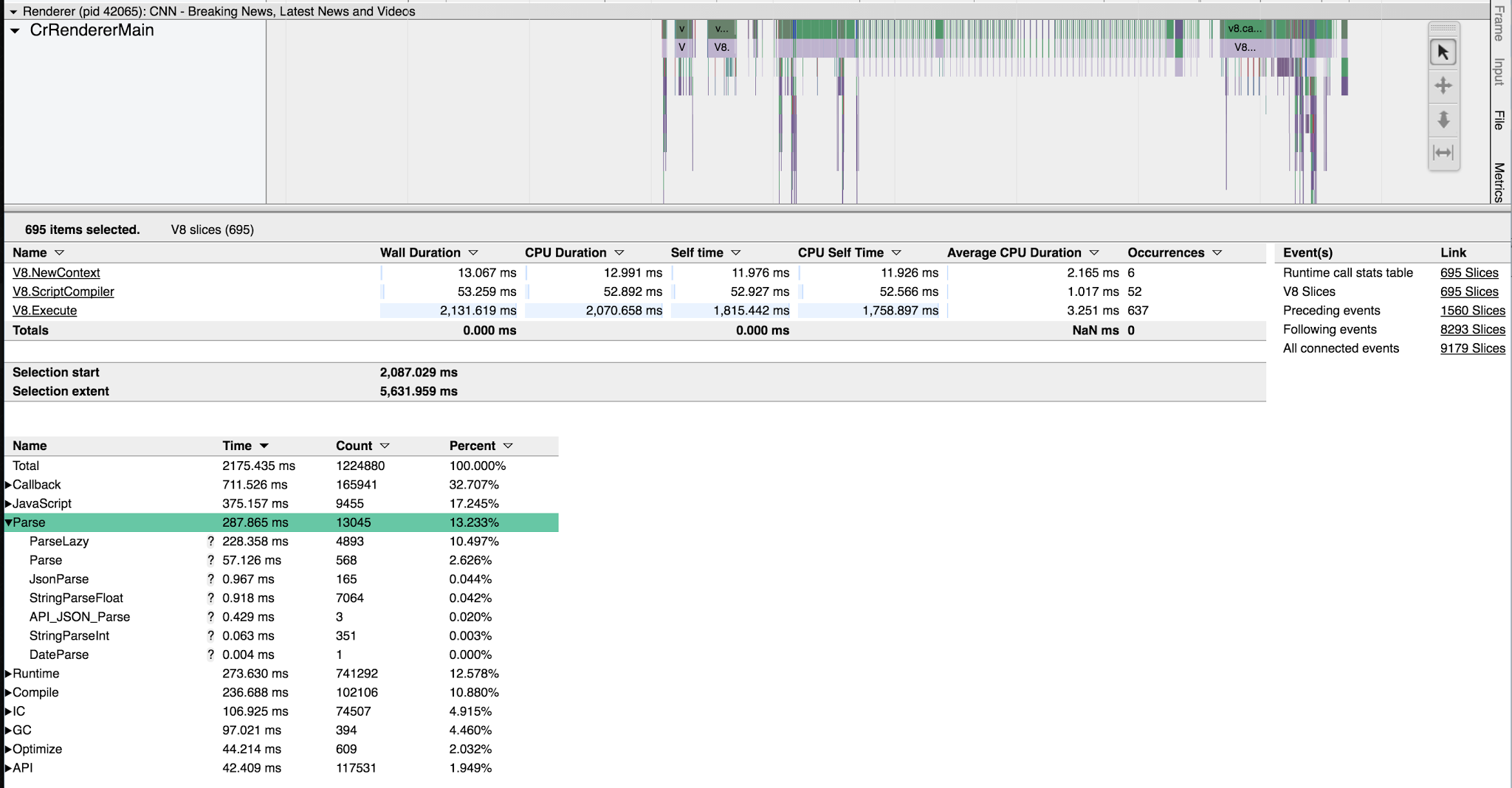
Task: Sort runtime stats by Percent column
Action: tap(508, 446)
